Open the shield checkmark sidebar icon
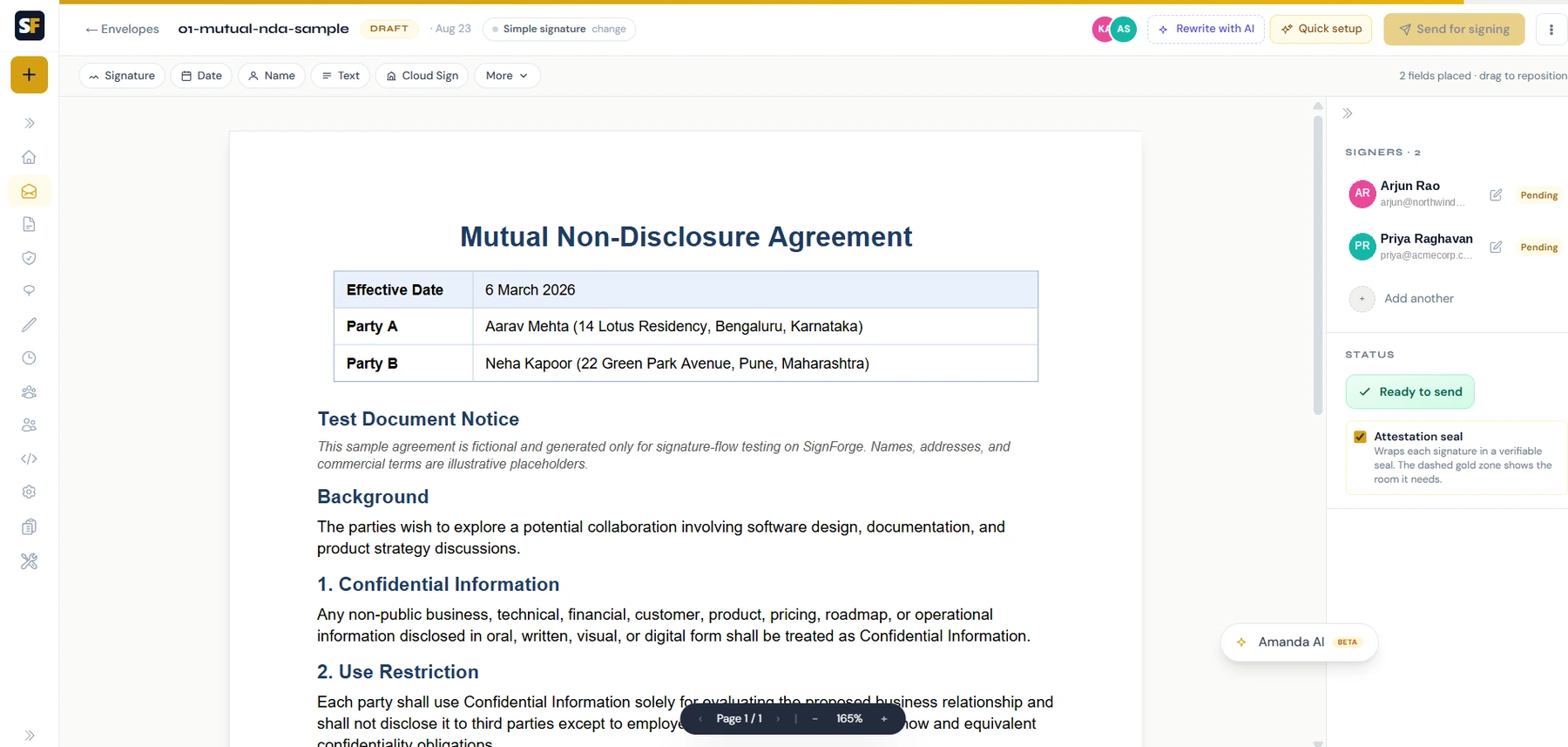 coord(29,258)
